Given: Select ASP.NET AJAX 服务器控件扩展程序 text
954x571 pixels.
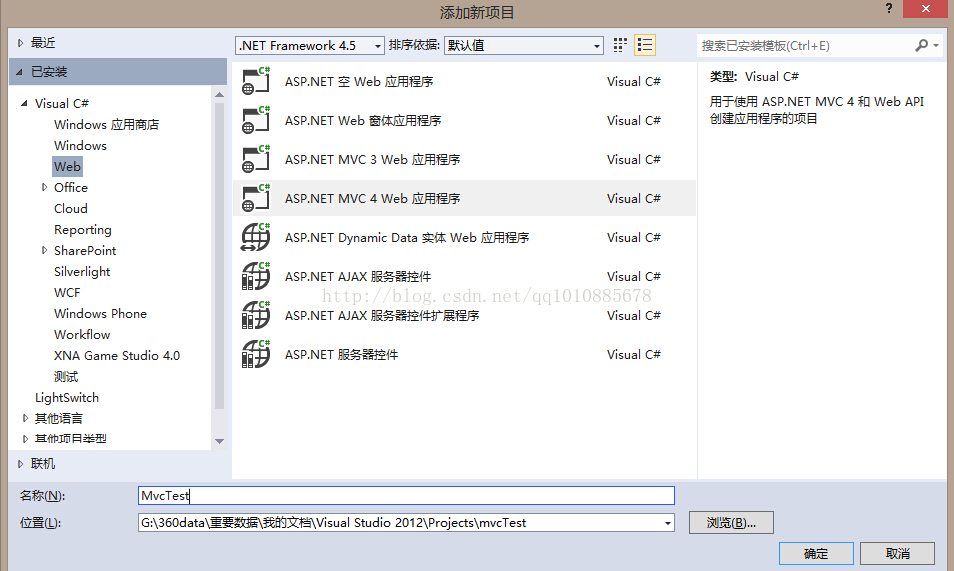Looking at the screenshot, I should point(382,315).
